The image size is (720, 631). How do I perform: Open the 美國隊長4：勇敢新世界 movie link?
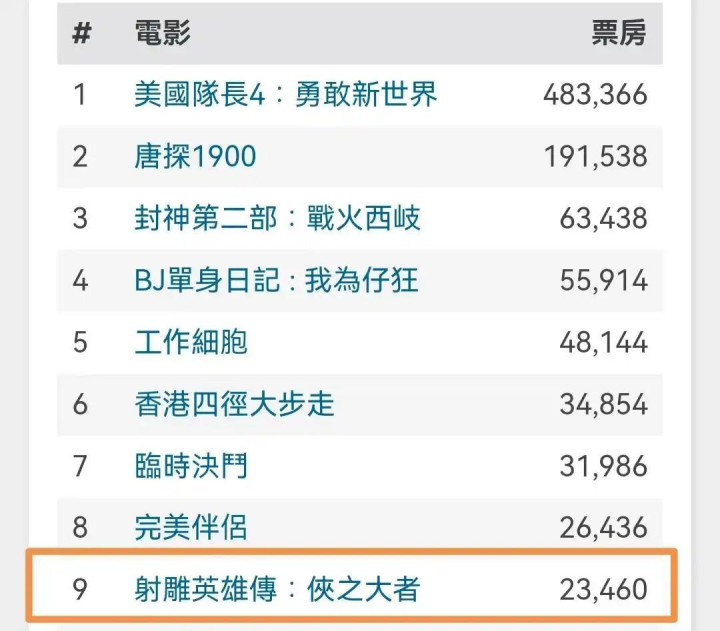[x=285, y=95]
